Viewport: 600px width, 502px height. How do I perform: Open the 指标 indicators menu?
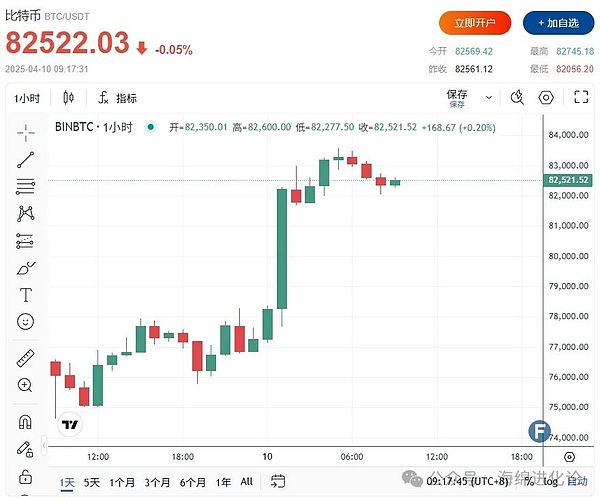click(118, 98)
